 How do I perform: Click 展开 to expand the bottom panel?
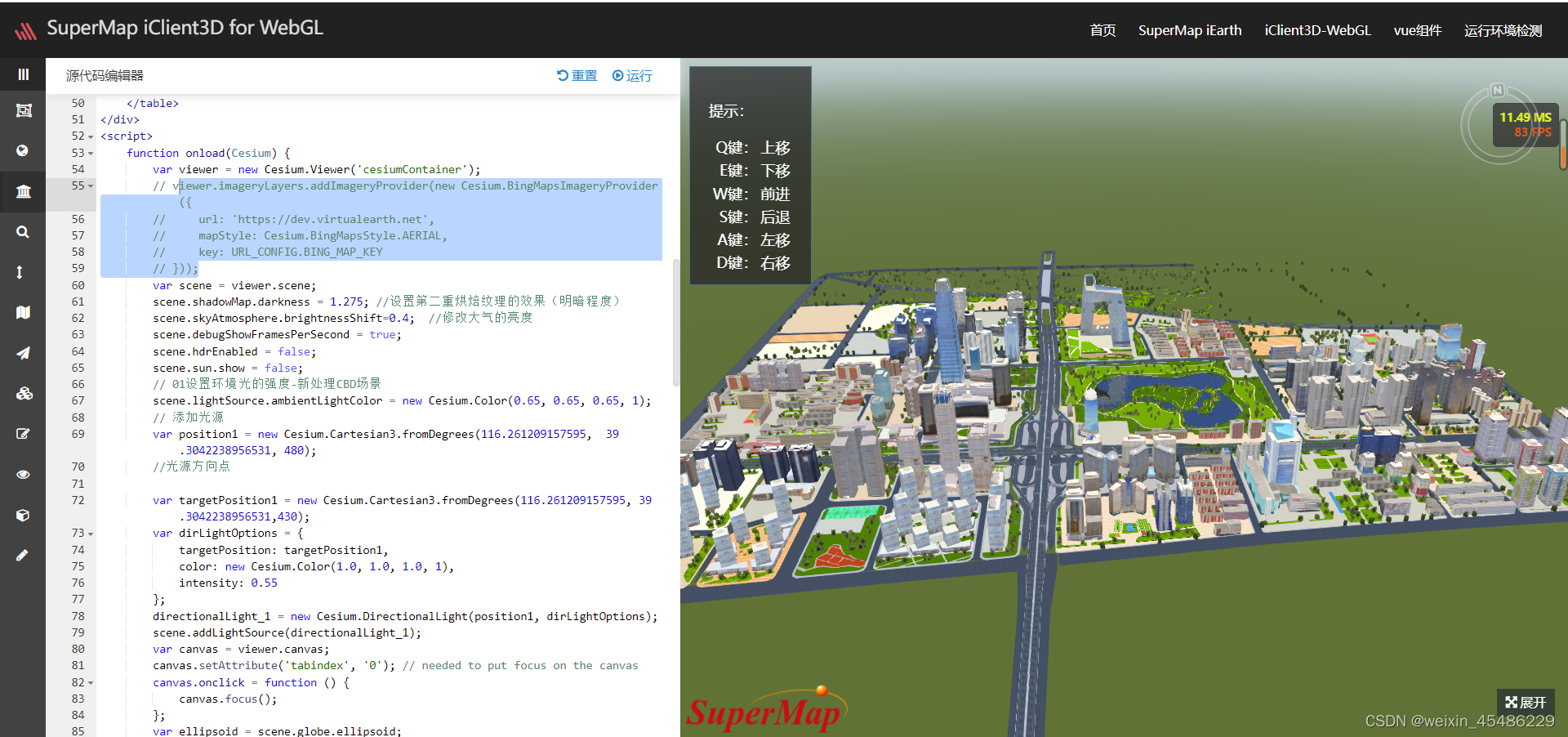click(1524, 703)
